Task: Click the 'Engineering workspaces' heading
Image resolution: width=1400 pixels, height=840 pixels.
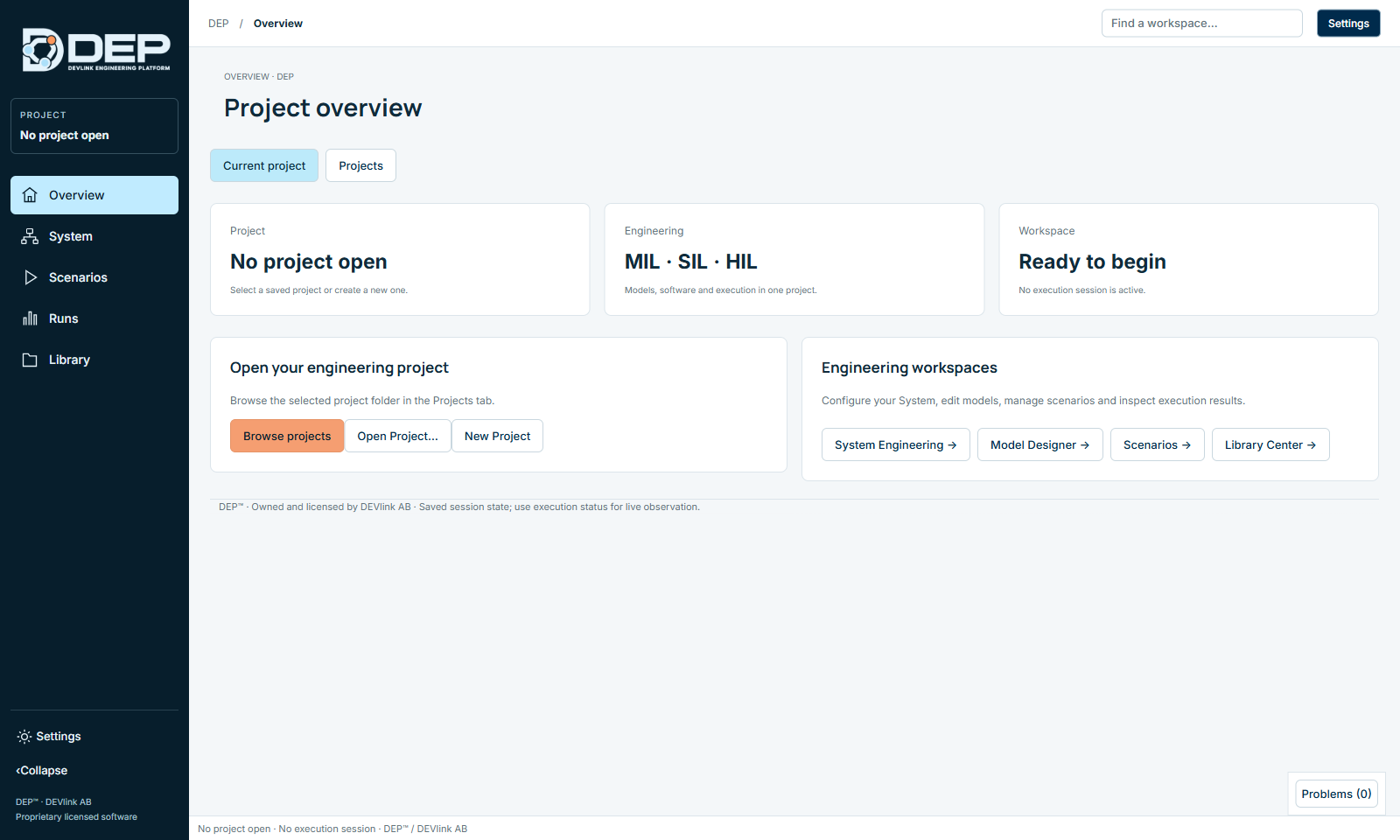Action: pyautogui.click(x=909, y=368)
